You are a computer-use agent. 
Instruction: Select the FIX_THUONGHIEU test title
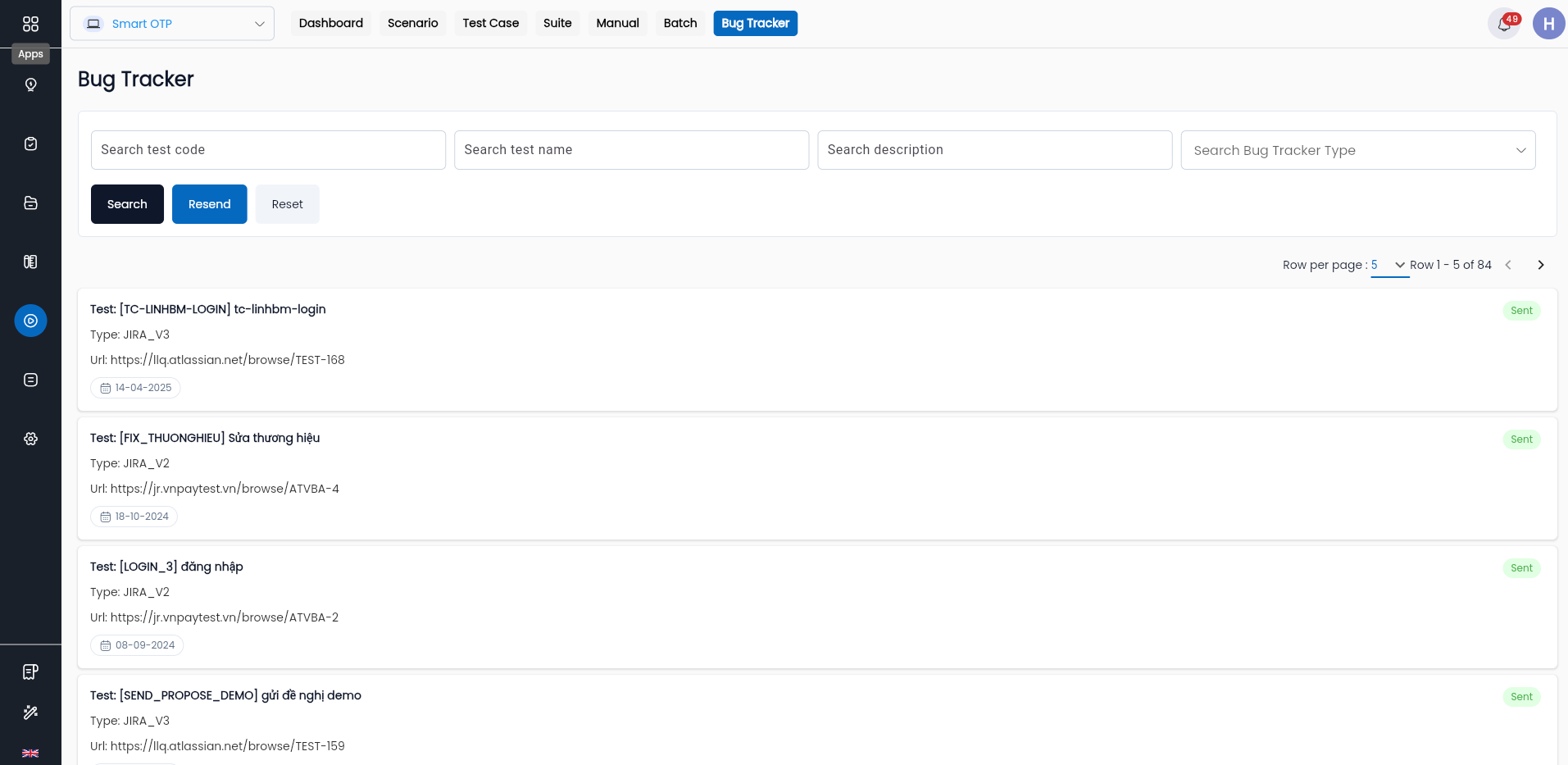click(205, 438)
